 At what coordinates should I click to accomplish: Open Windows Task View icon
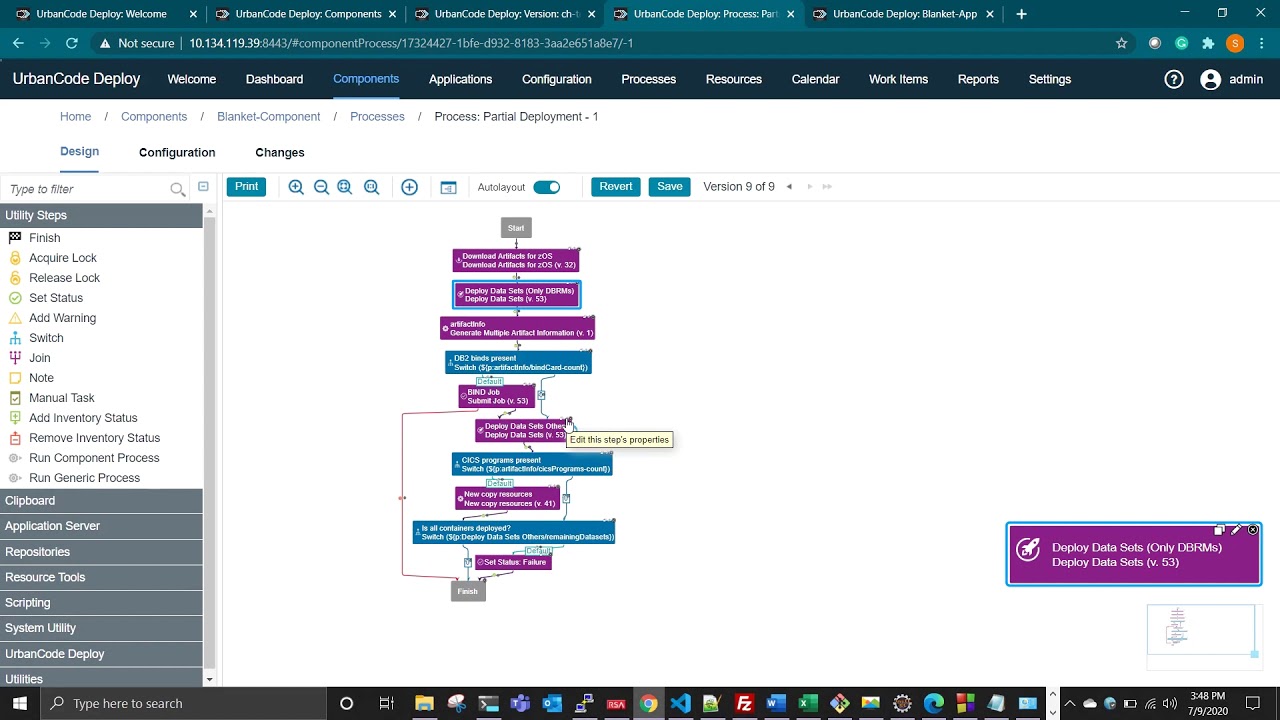pos(386,703)
